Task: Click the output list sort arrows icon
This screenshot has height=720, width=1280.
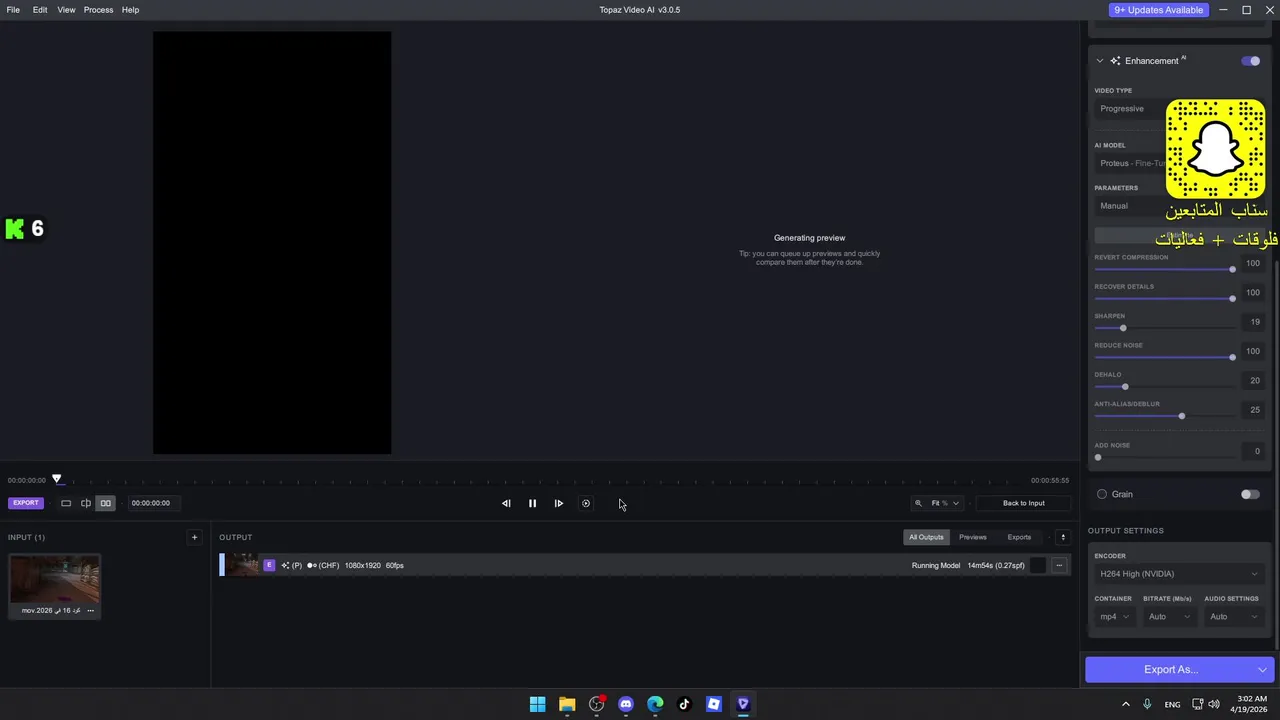Action: click(1063, 537)
